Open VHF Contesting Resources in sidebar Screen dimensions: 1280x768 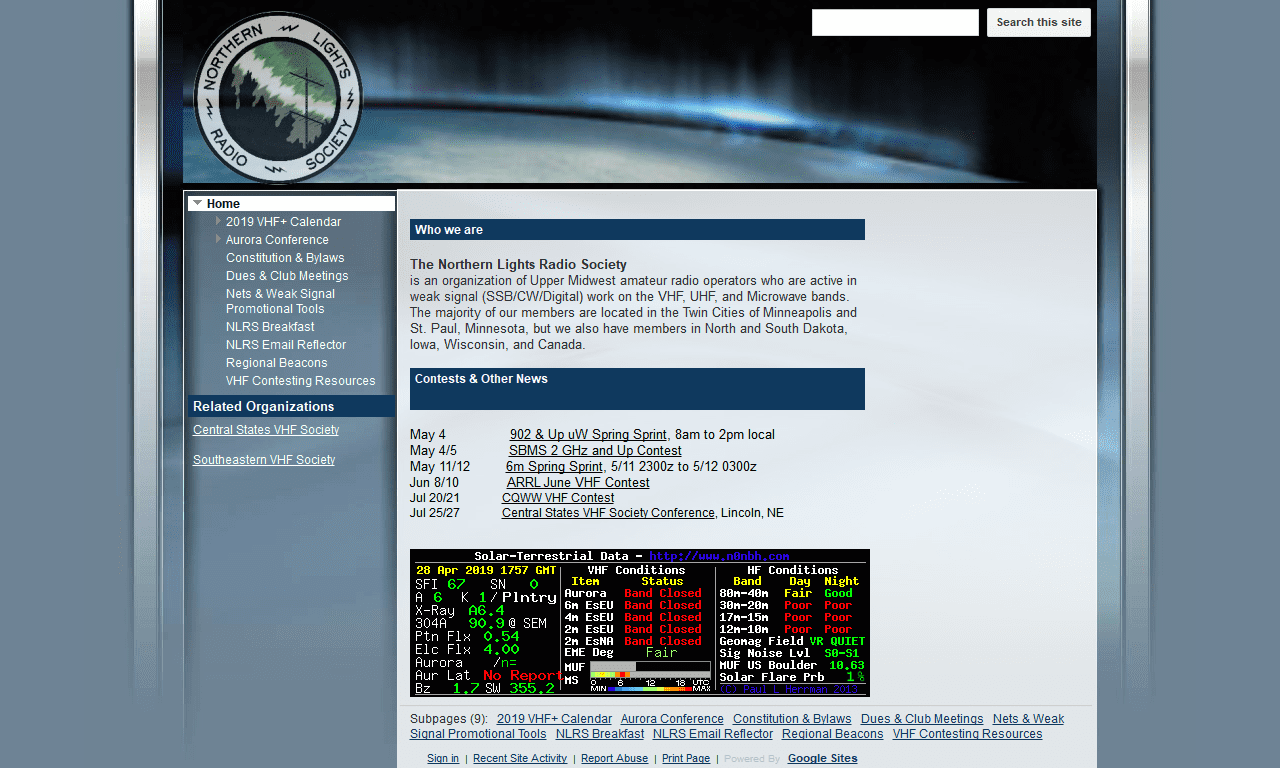300,381
